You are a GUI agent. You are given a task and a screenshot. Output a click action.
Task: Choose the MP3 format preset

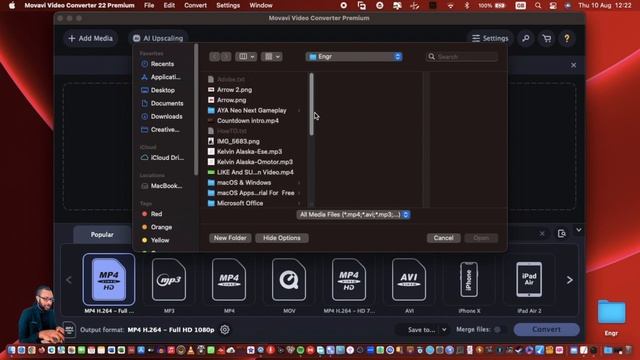(169, 280)
